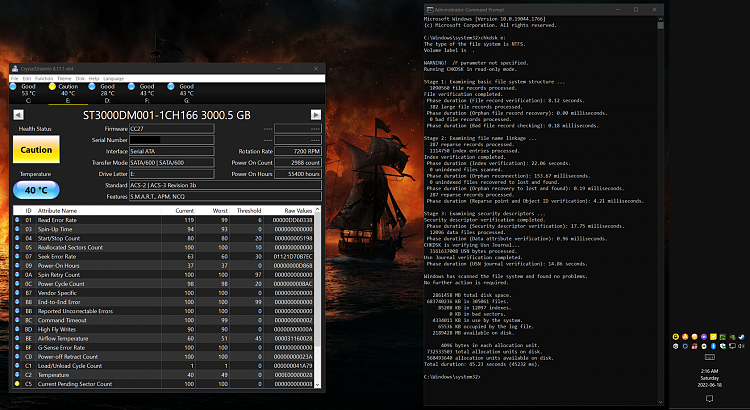This screenshot has width=750, height=410.
Task: Click the blue status dot beside 01 row
Action: pos(17,220)
